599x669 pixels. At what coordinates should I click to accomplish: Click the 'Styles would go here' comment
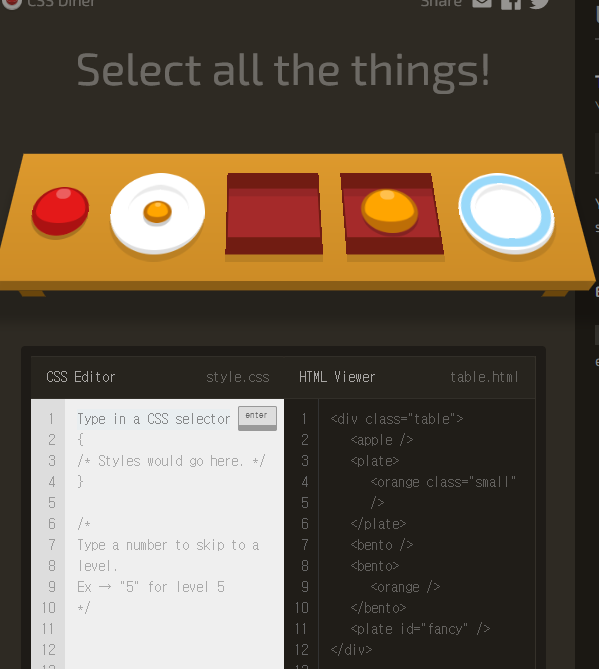tap(171, 461)
